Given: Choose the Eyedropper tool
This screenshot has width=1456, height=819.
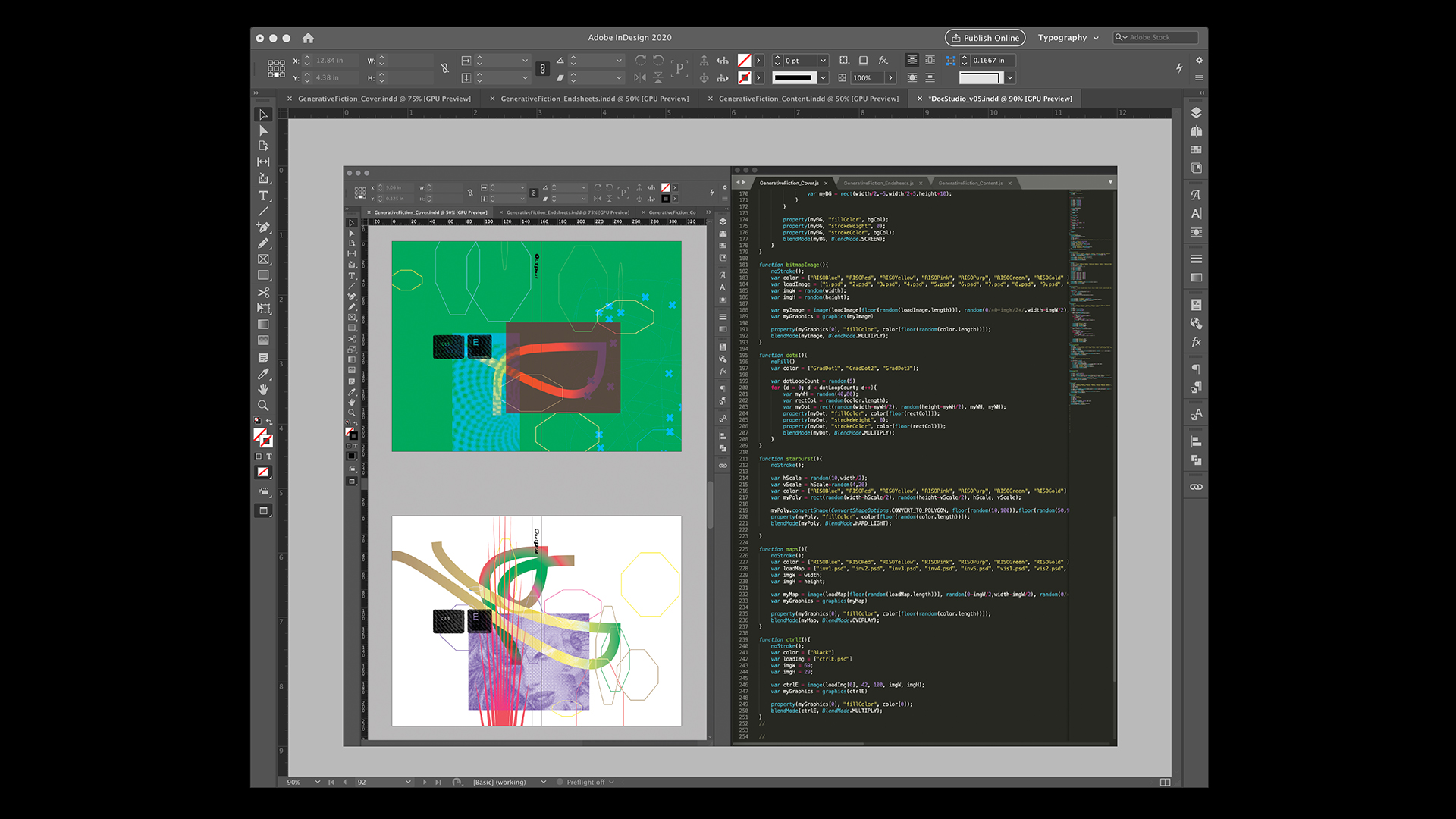Looking at the screenshot, I should coord(263,374).
